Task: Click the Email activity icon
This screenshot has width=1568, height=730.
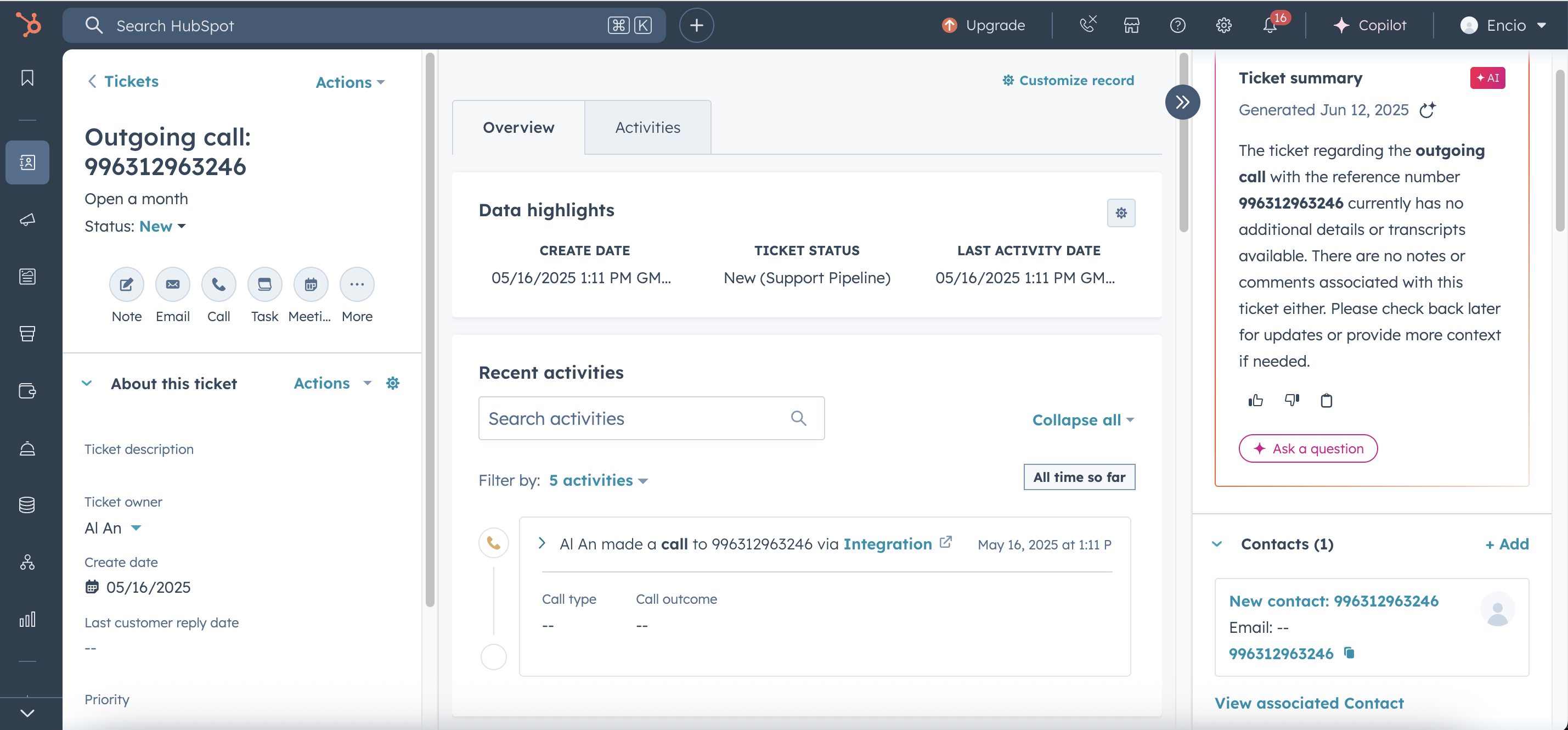Action: (x=172, y=284)
